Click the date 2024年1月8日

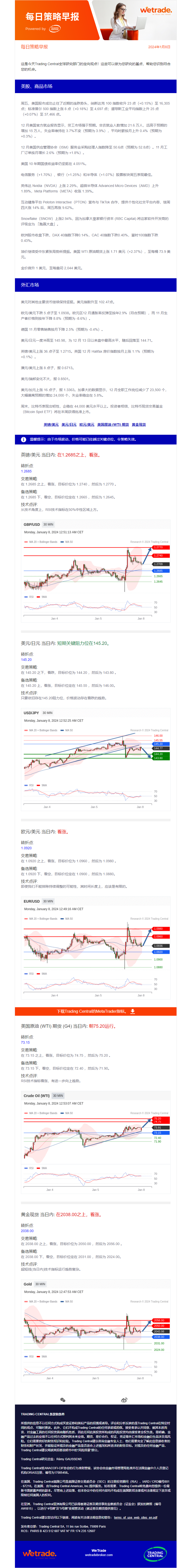[159, 47]
